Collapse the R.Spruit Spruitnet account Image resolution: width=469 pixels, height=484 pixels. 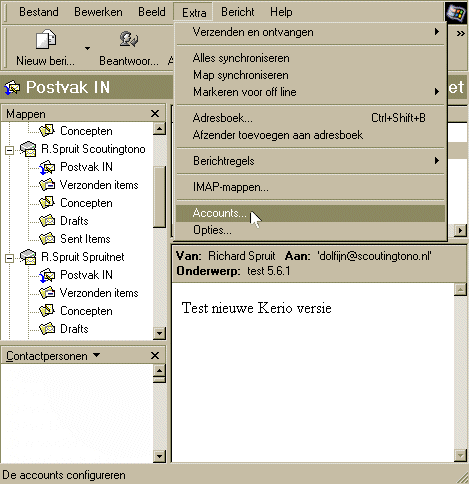pos(9,258)
